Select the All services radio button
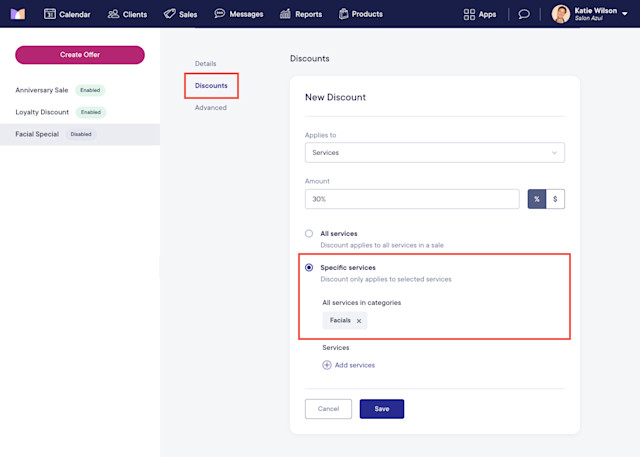 pyautogui.click(x=309, y=233)
